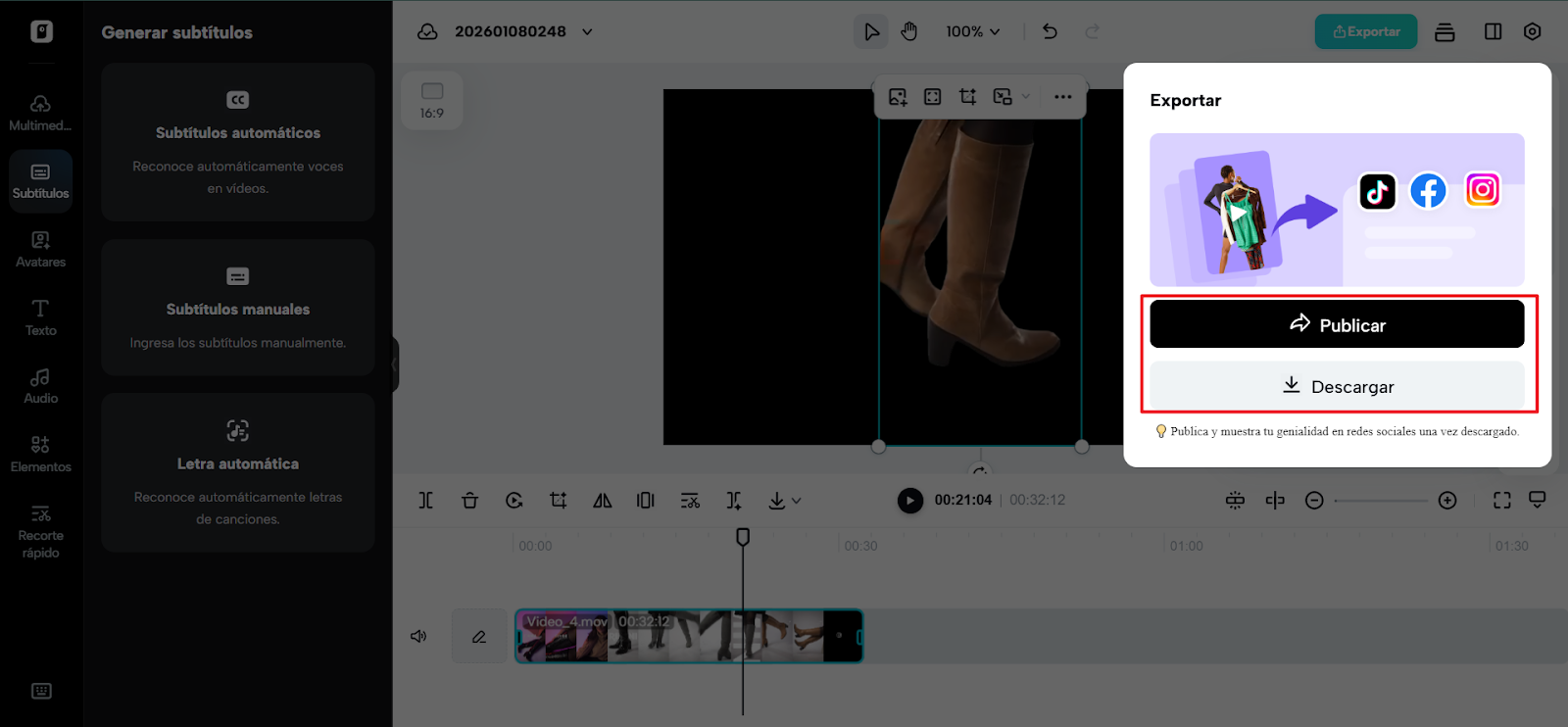Open the project name dropdown arrow
This screenshot has height=727, width=1568.
[x=587, y=31]
